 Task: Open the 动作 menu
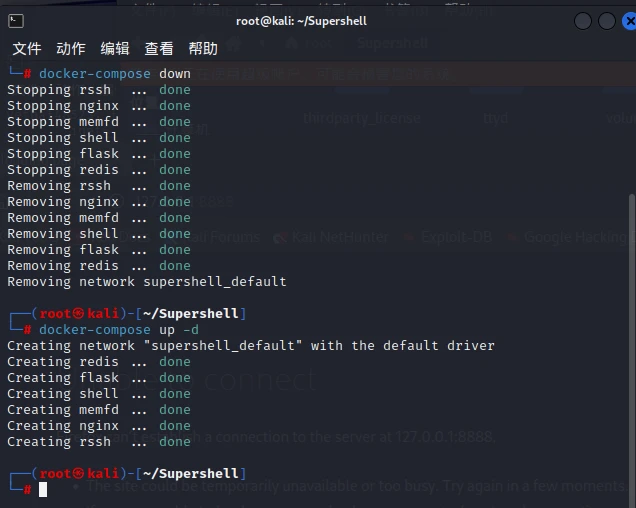(x=71, y=49)
